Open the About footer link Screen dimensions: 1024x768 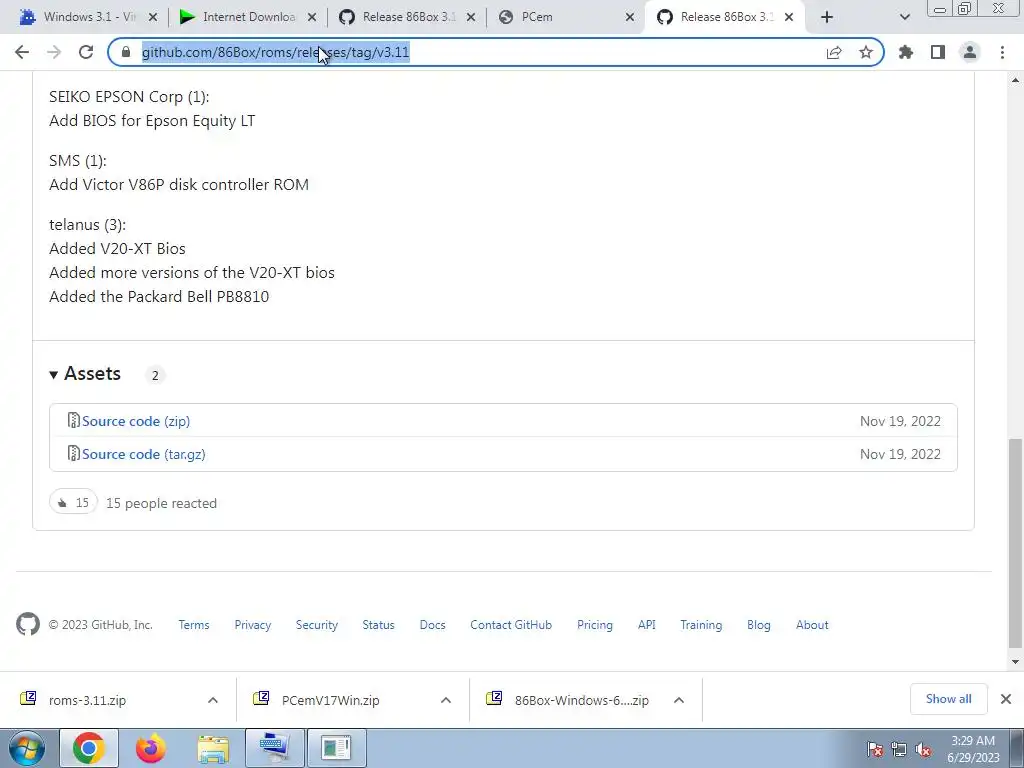pyautogui.click(x=812, y=625)
